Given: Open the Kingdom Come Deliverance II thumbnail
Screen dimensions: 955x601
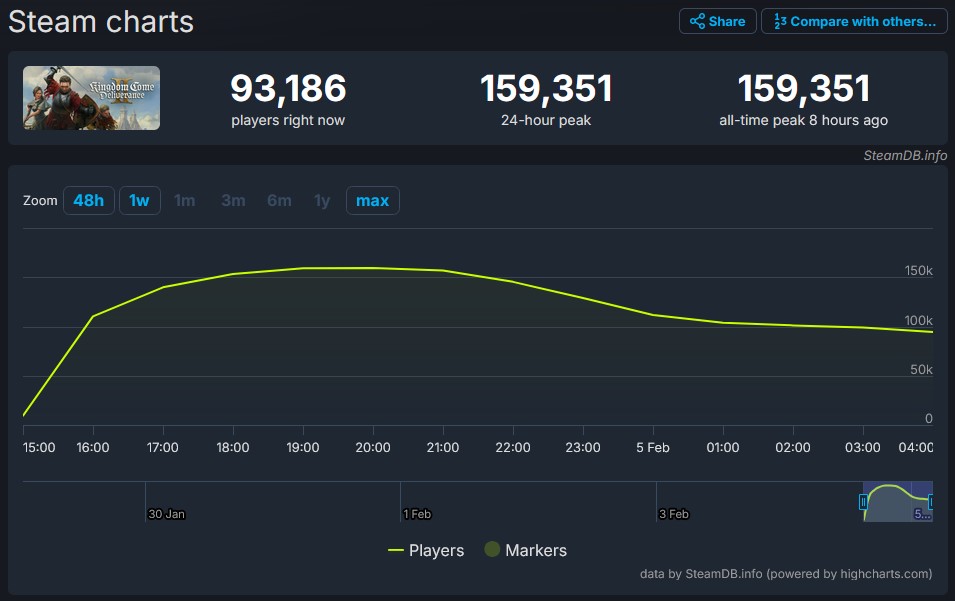Looking at the screenshot, I should 91,98.
